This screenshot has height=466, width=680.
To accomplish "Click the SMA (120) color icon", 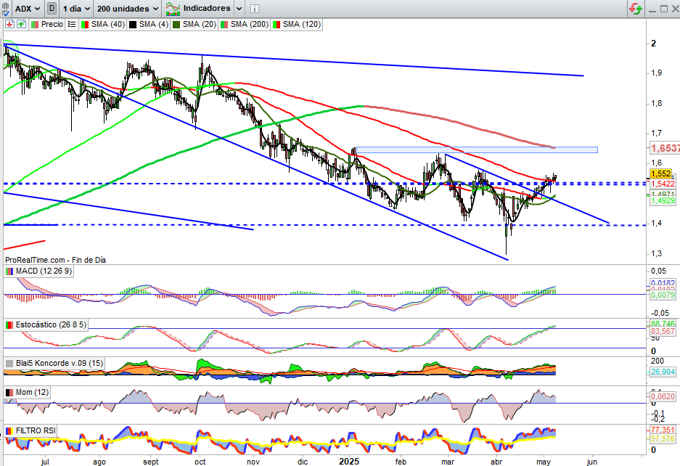I will click(276, 25).
